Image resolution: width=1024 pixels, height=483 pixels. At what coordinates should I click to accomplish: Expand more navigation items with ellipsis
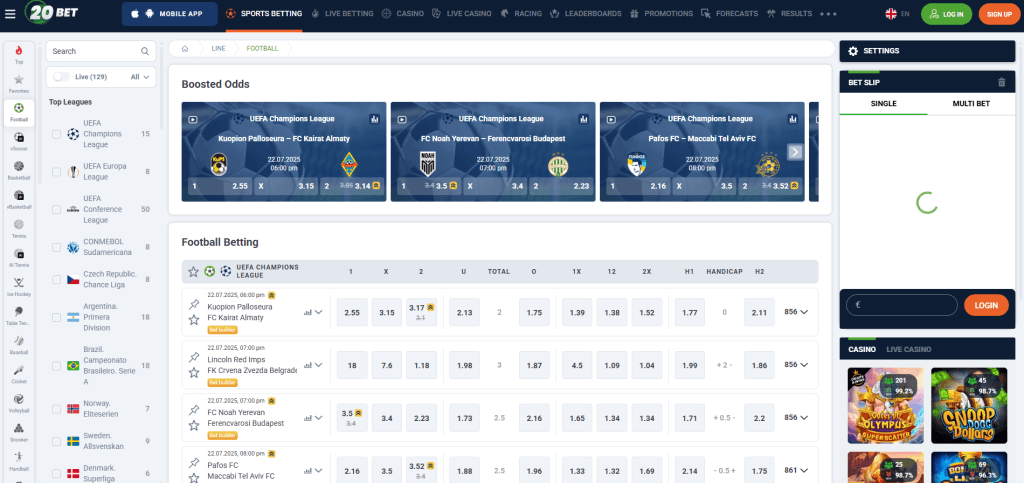click(827, 14)
